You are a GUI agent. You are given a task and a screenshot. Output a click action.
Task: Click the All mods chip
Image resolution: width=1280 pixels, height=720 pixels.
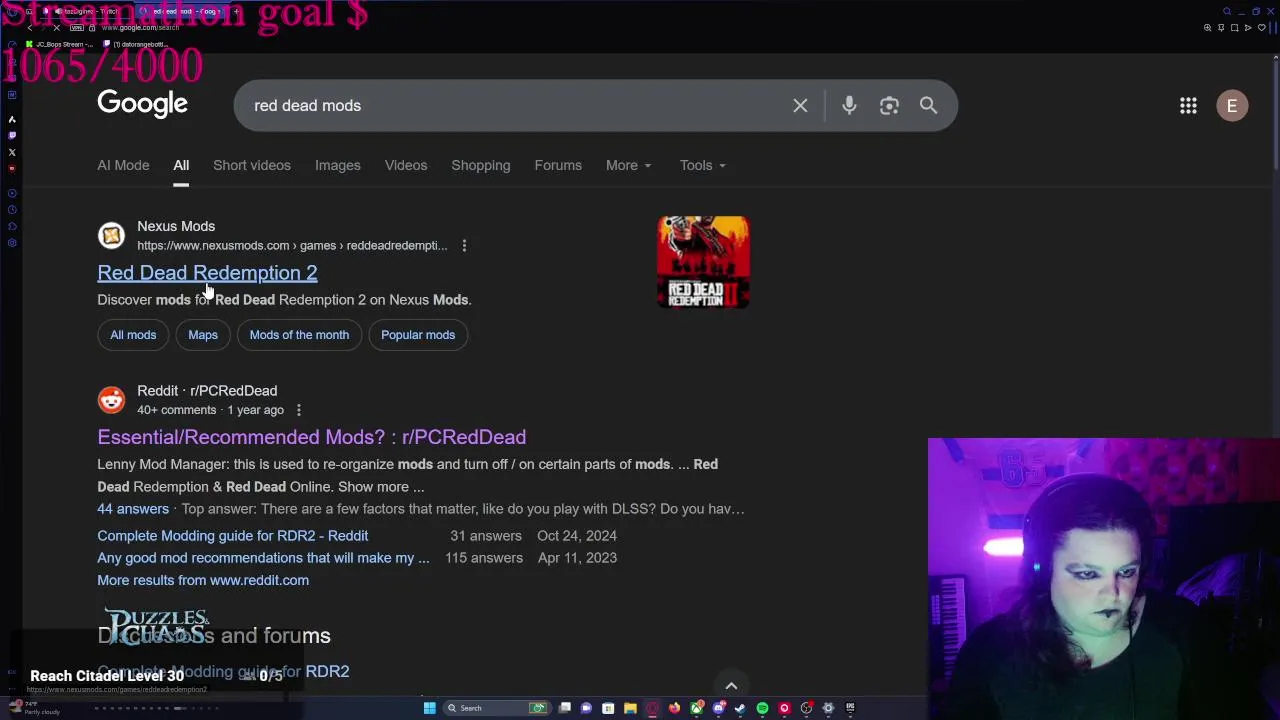133,335
